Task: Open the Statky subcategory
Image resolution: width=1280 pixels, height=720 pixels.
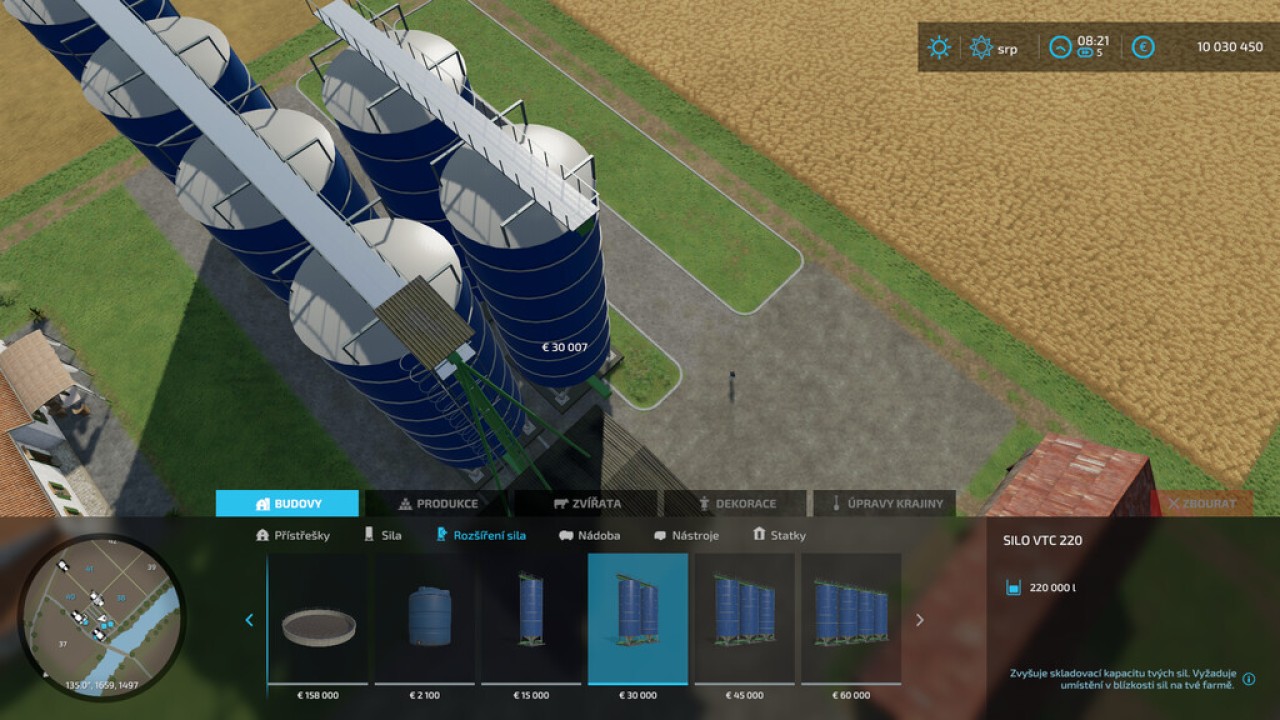Action: tap(779, 535)
